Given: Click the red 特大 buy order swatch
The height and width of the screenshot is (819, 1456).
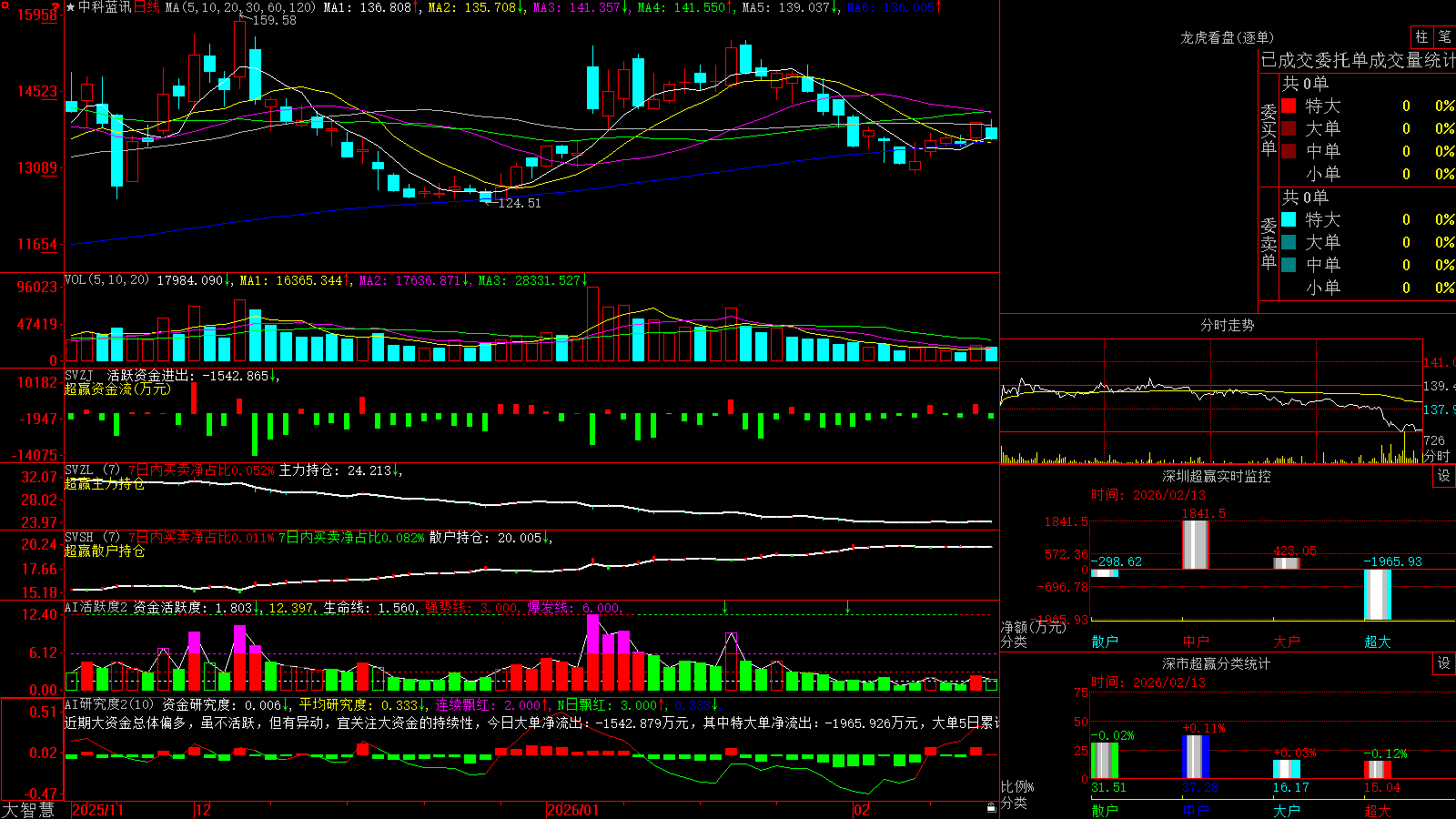Looking at the screenshot, I should click(1289, 106).
